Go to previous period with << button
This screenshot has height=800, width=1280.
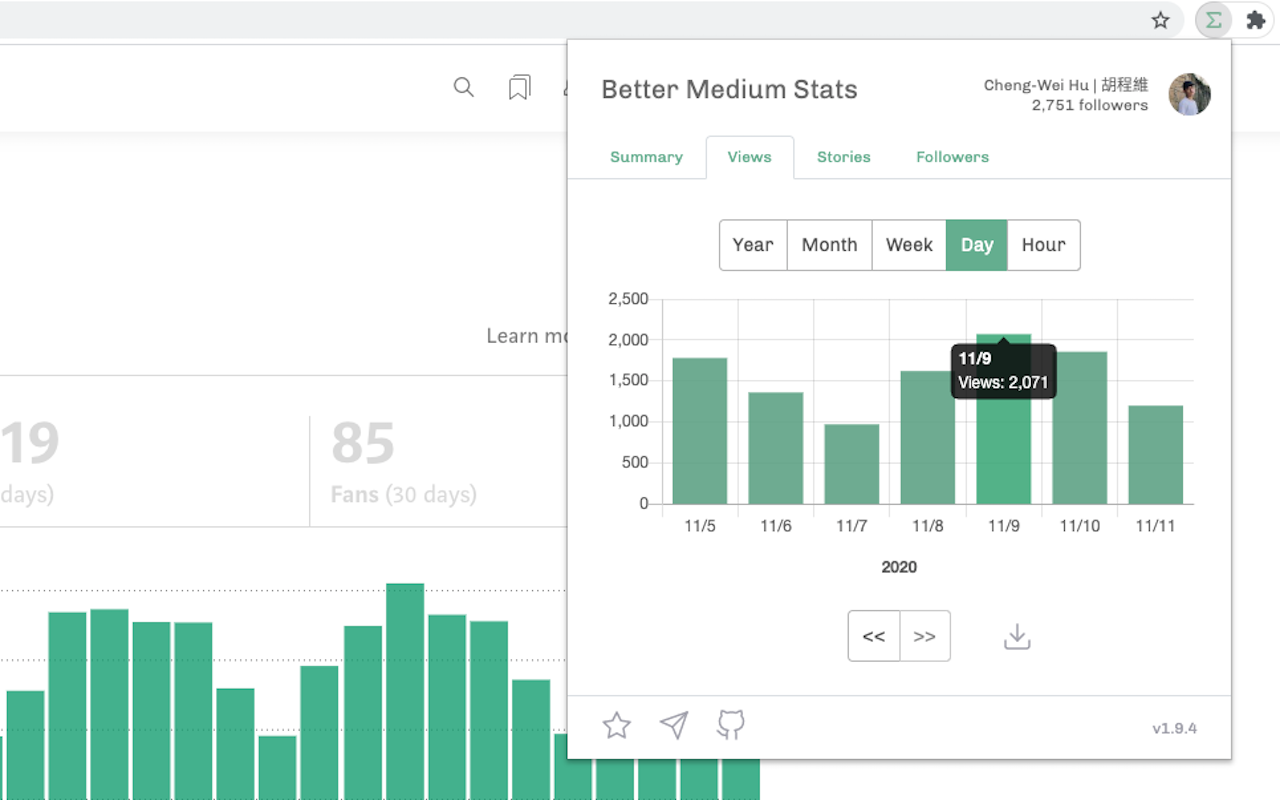pos(874,636)
